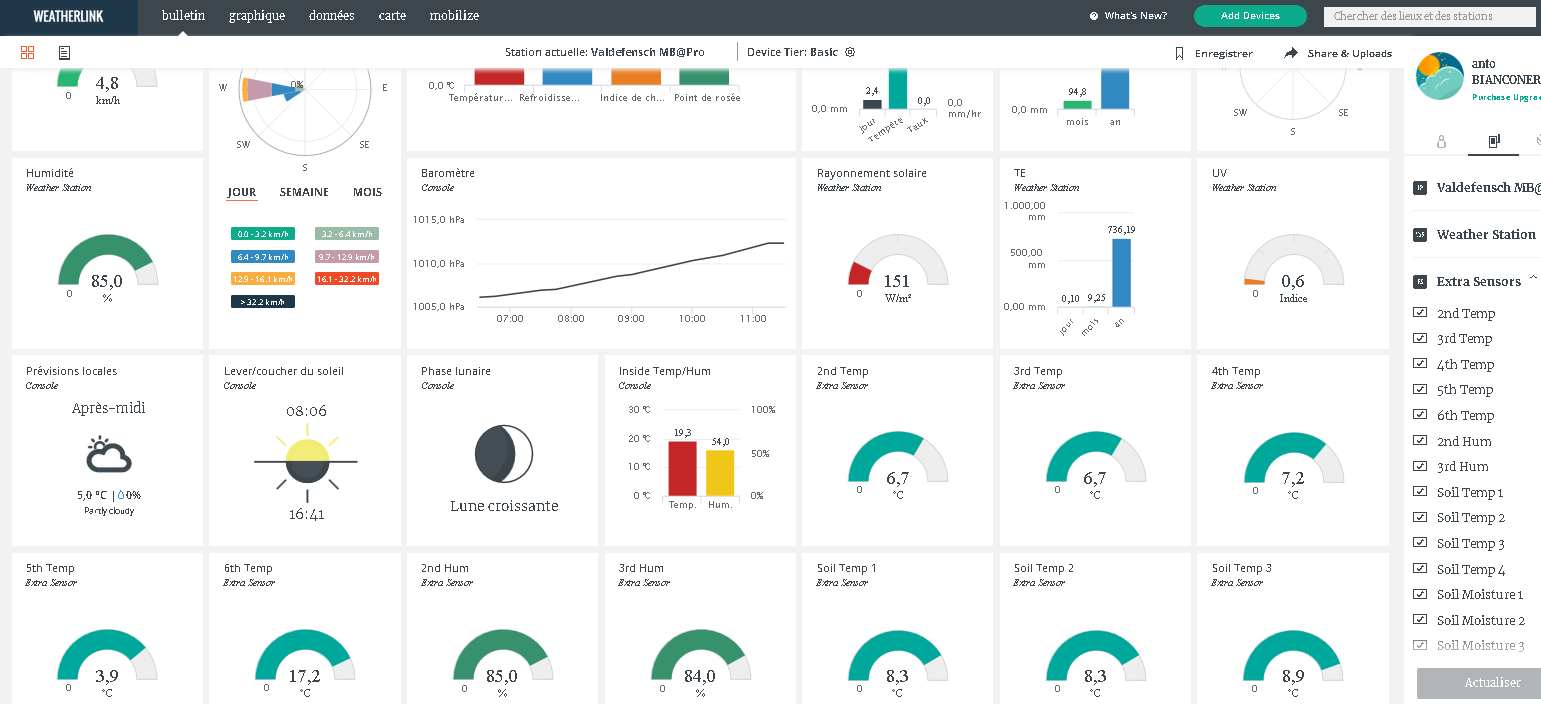
Task: Uncheck the Soil Temp 1 checkbox
Action: click(1420, 491)
